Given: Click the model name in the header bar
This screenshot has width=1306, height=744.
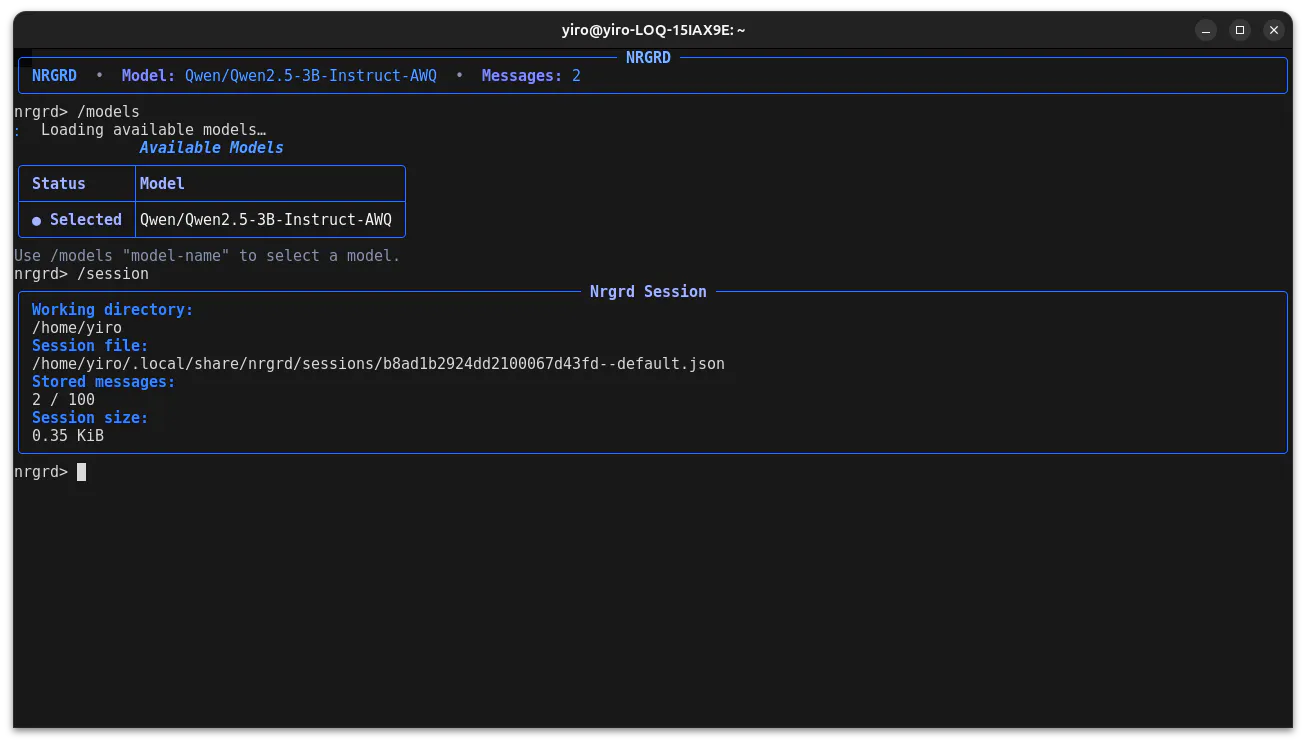Looking at the screenshot, I should click(311, 76).
